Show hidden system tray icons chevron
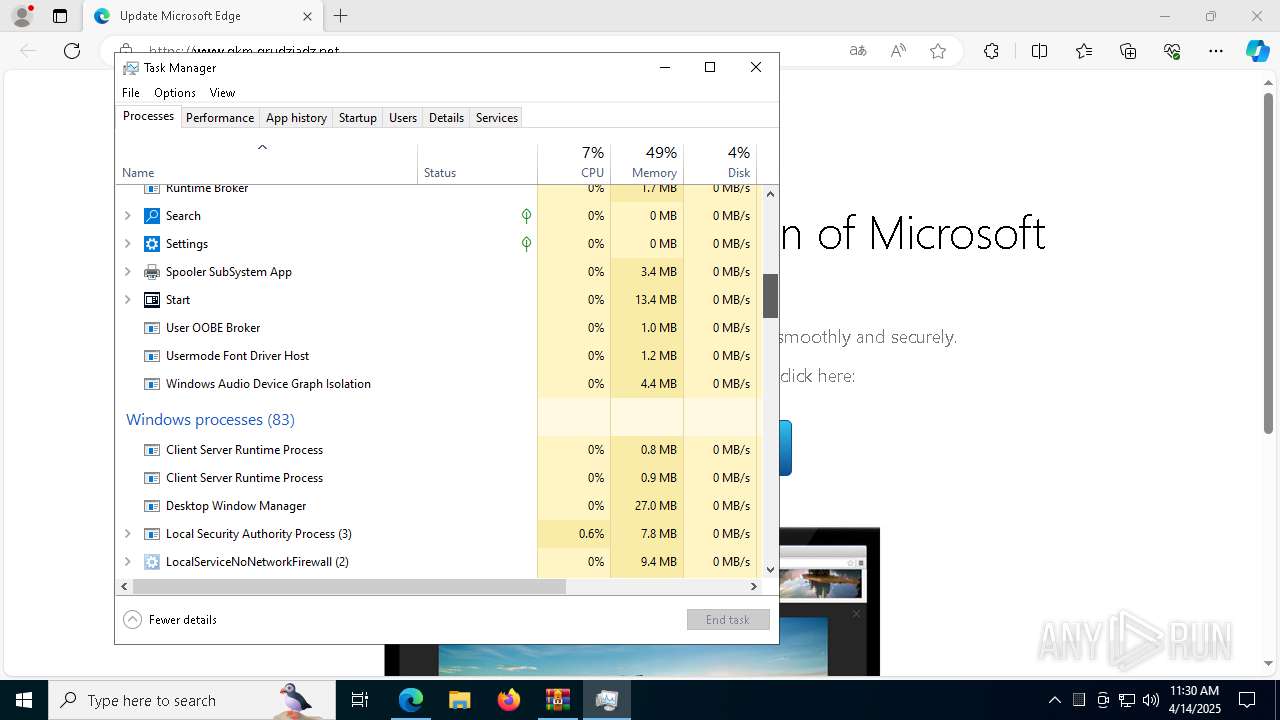 point(1054,700)
